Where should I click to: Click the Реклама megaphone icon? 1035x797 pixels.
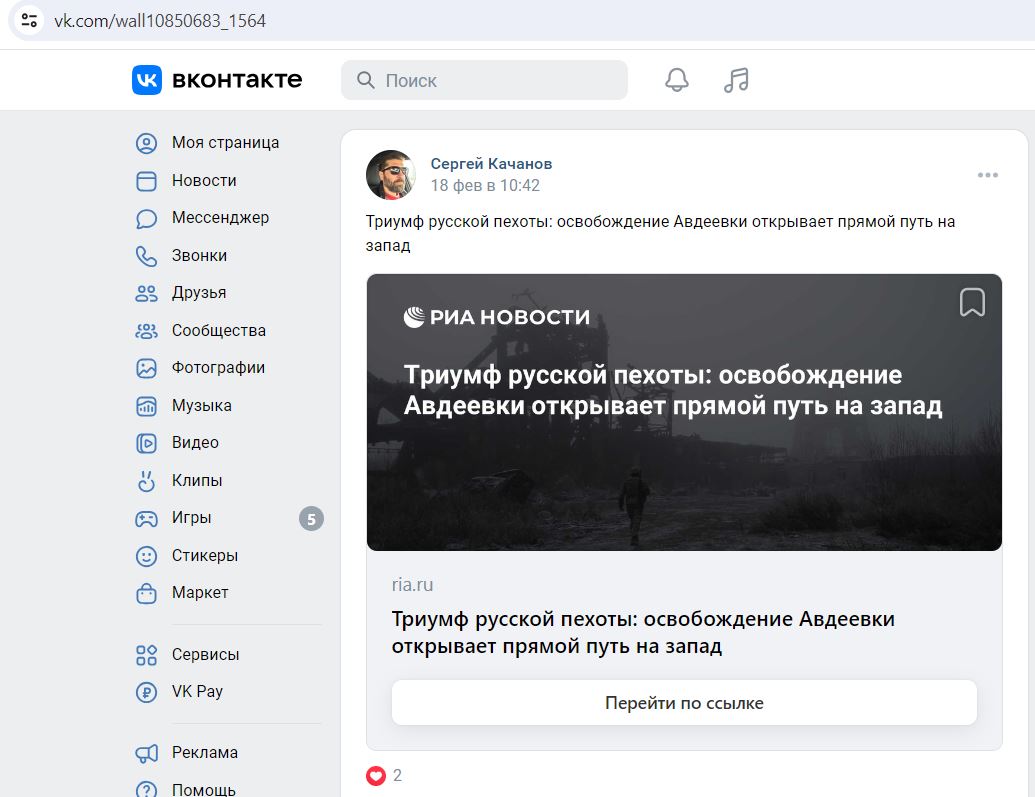(146, 753)
